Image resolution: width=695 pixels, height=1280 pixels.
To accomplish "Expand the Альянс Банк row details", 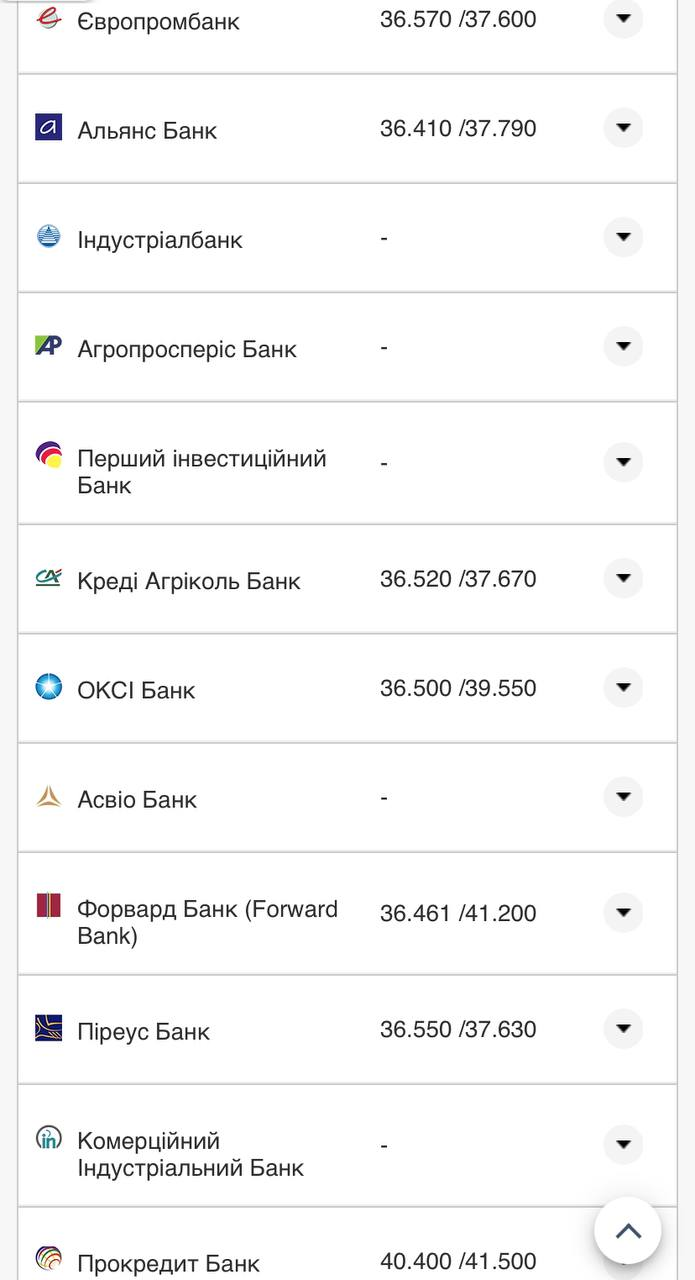I will (623, 128).
